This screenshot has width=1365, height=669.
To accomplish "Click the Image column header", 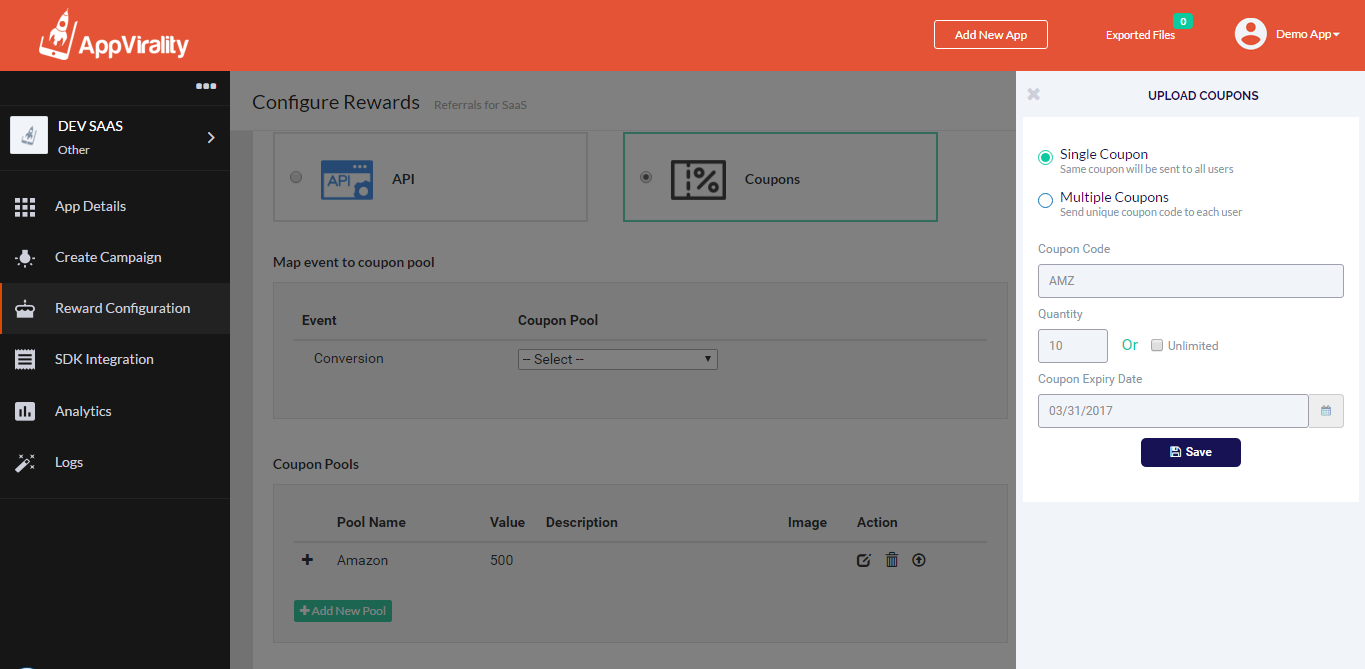I will point(807,523).
